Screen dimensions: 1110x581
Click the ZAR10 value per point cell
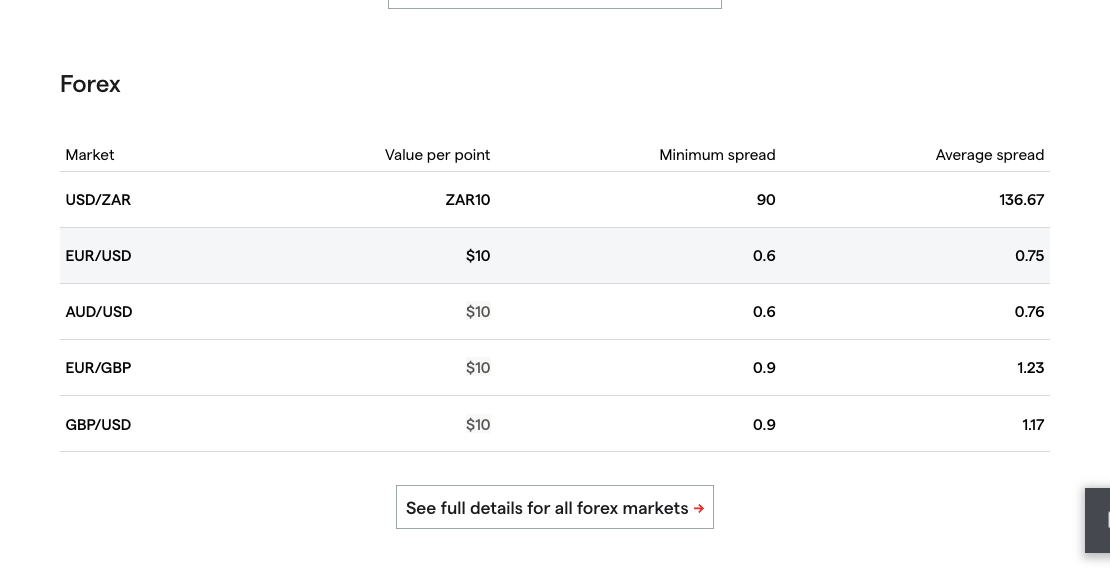pyautogui.click(x=467, y=200)
